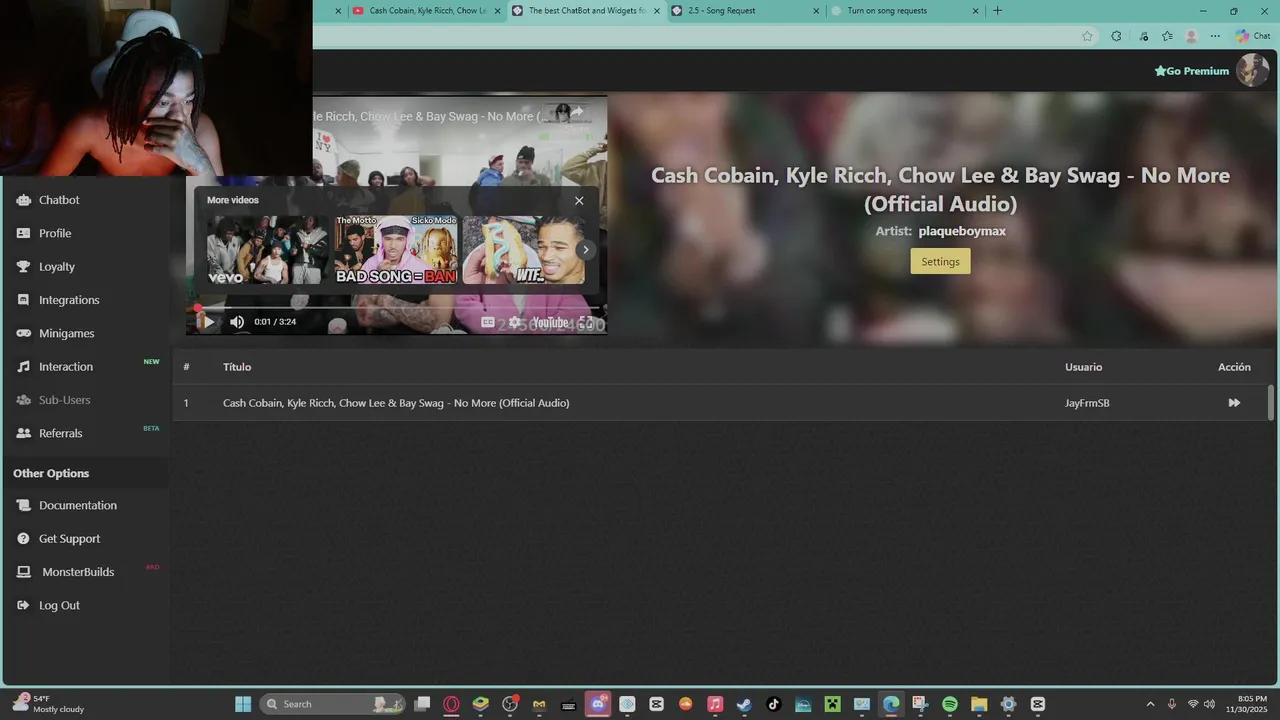The image size is (1280, 720).
Task: Open the Interaction section
Action: click(x=66, y=367)
